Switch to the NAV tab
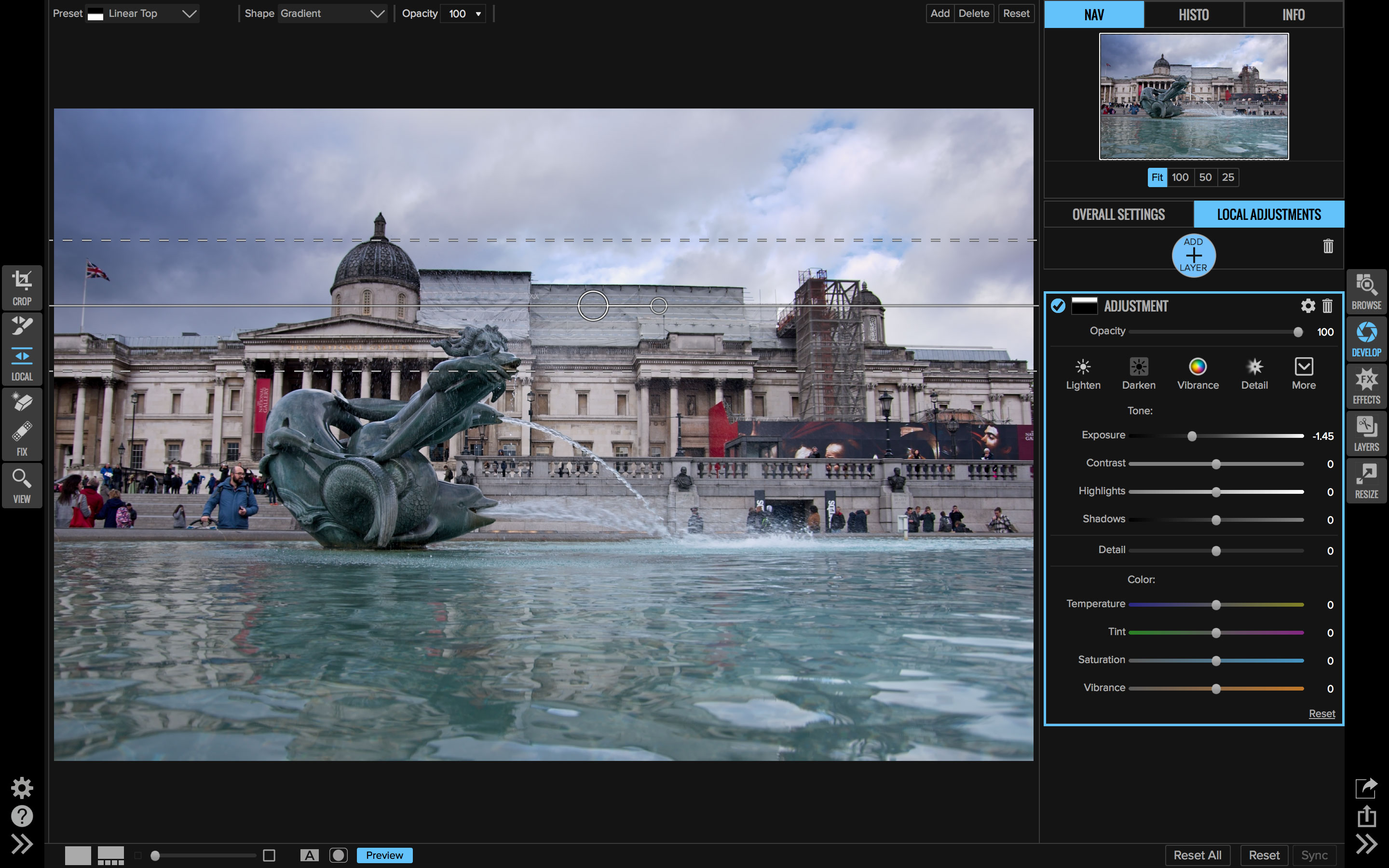The width and height of the screenshot is (1389, 868). point(1094,14)
